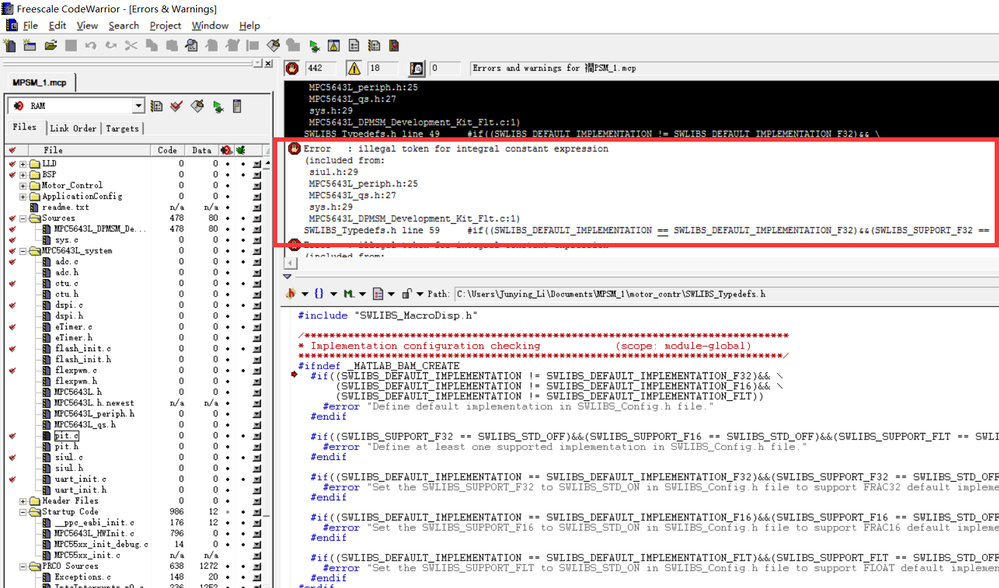Cut selection with scissors icon
The image size is (999, 588).
point(131,46)
